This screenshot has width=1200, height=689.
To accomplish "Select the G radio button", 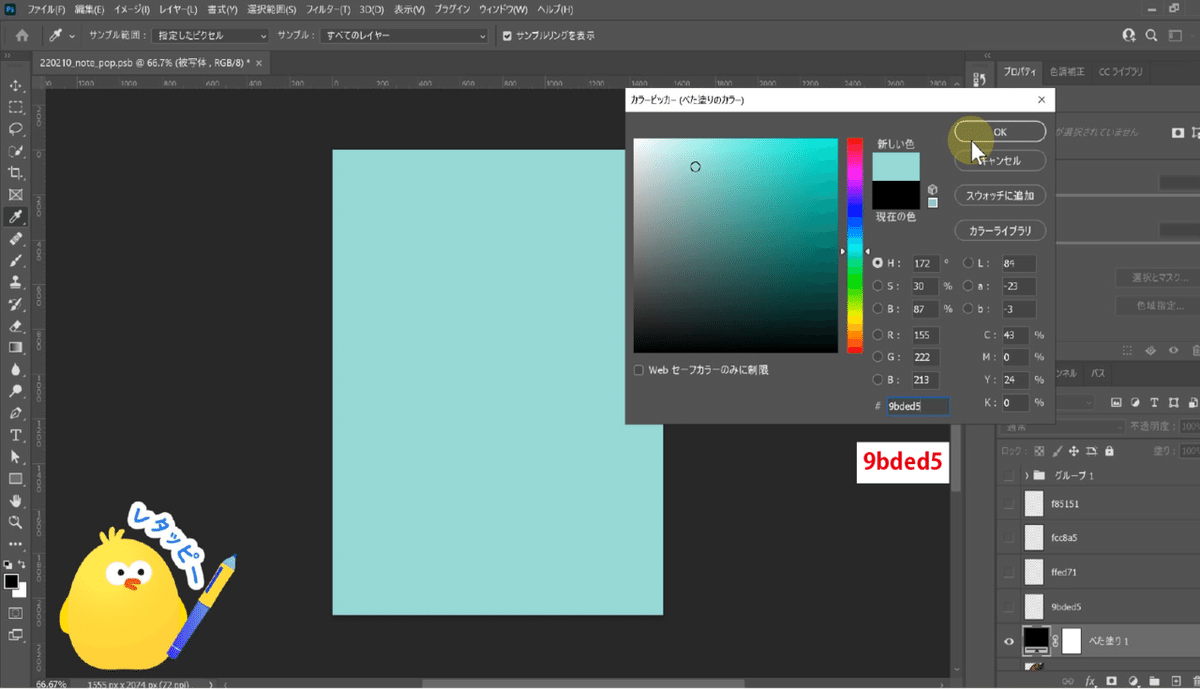I will (878, 357).
